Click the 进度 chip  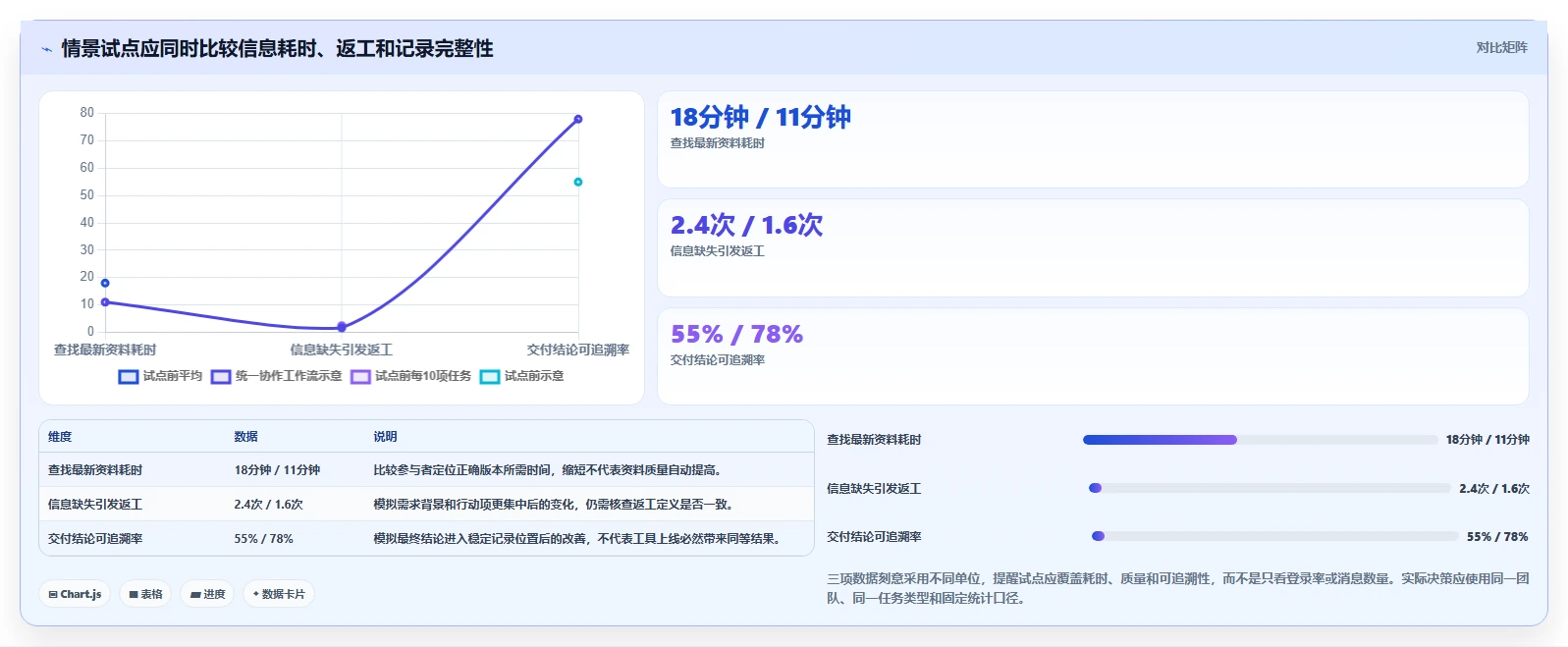207,594
